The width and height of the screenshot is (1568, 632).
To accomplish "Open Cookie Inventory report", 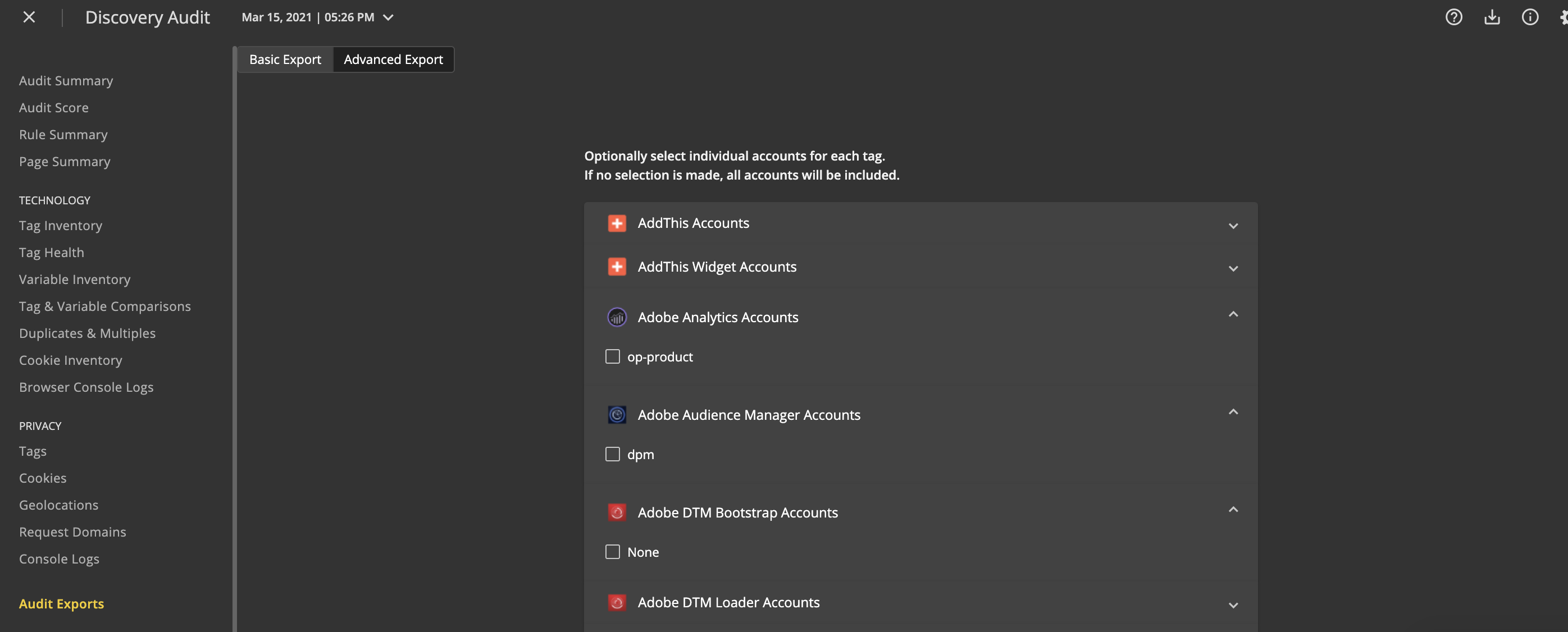I will coord(71,361).
